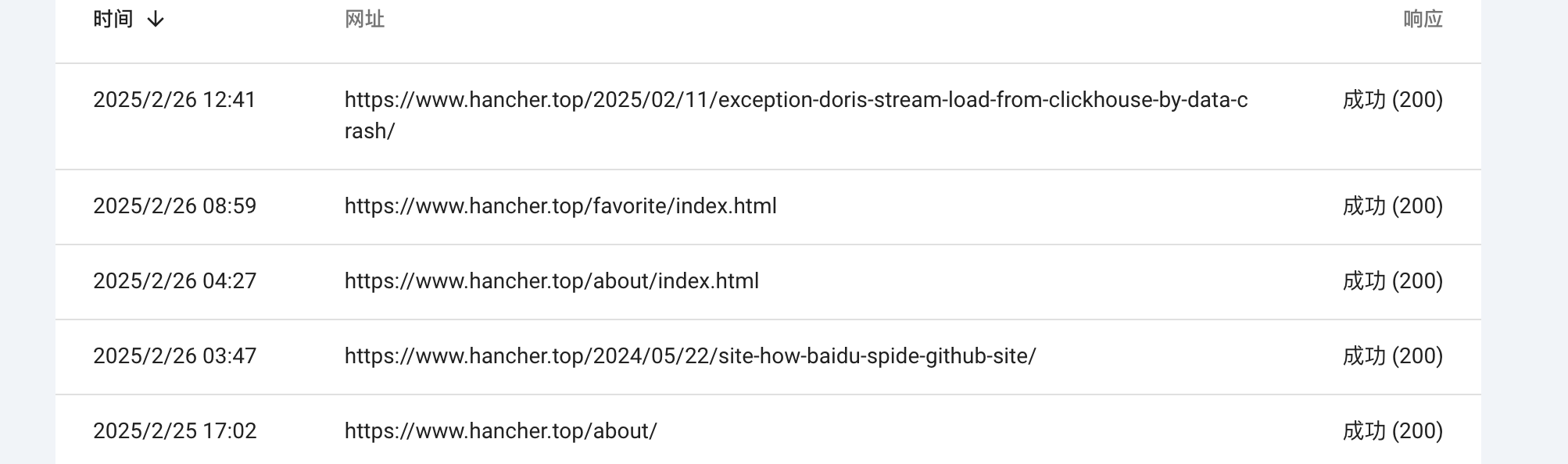
Task: Select the 2025/2/26 04:27 timestamp
Action: point(174,281)
